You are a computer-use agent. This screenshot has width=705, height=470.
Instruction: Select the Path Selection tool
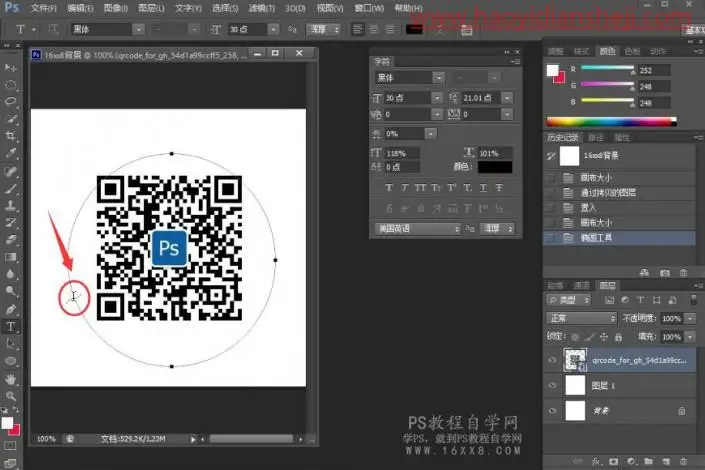click(x=10, y=344)
